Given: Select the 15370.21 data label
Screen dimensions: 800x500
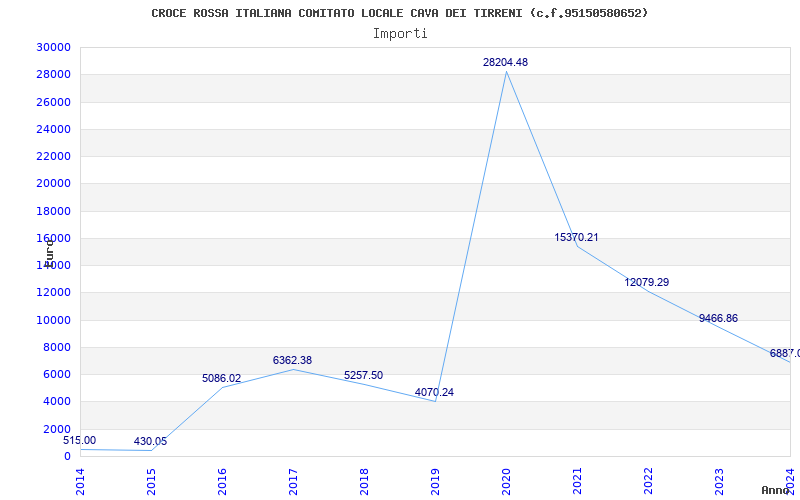Looking at the screenshot, I should 576,237.
